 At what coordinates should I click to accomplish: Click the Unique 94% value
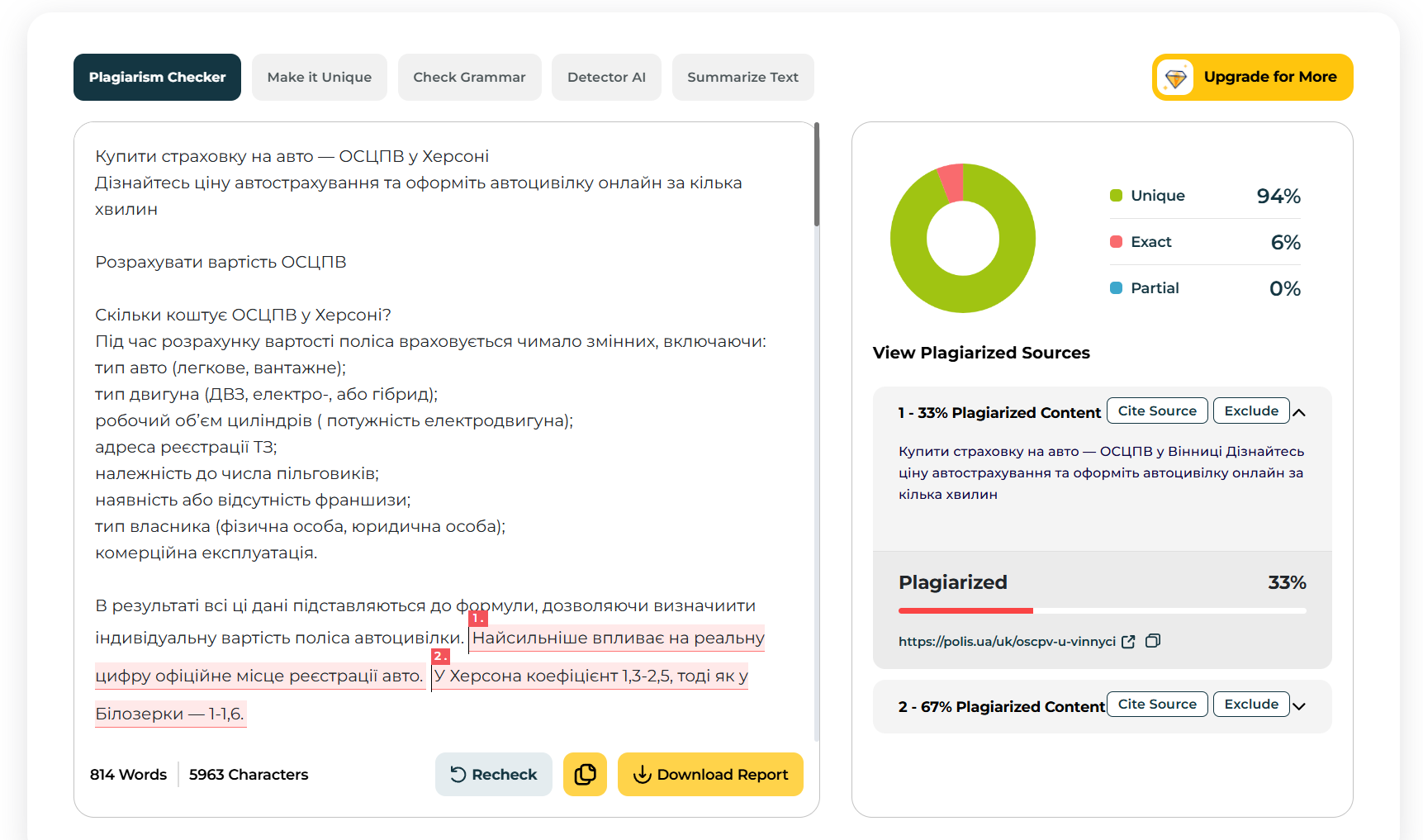[1278, 196]
